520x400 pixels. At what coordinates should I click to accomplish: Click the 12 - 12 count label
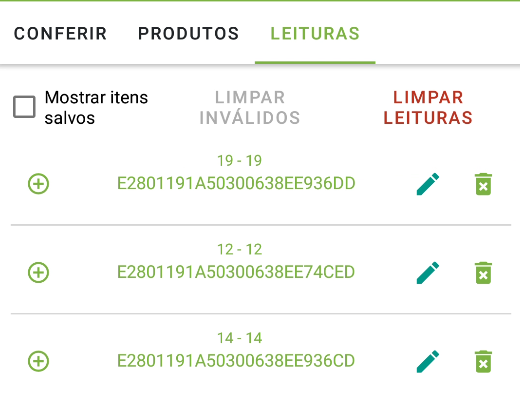[239, 249]
